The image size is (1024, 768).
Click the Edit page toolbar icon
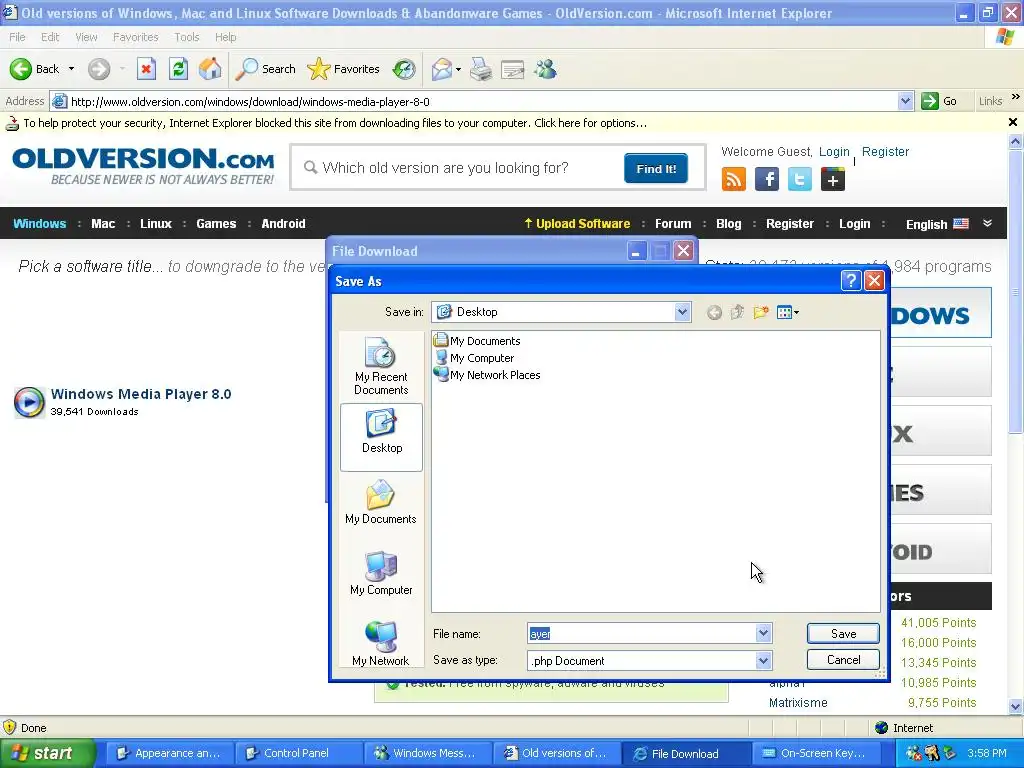point(513,69)
